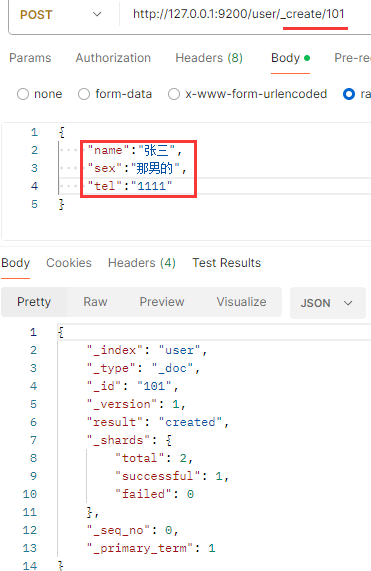The height and width of the screenshot is (571, 371).
Task: Open the Pre-request script tab
Action: (x=352, y=58)
